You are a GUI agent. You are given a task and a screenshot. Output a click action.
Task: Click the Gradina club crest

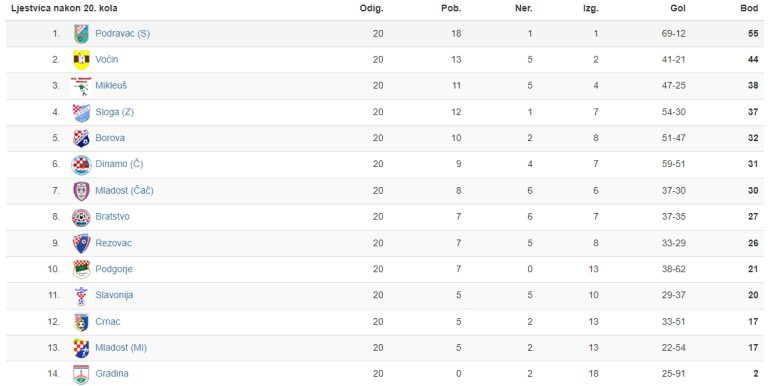point(81,374)
